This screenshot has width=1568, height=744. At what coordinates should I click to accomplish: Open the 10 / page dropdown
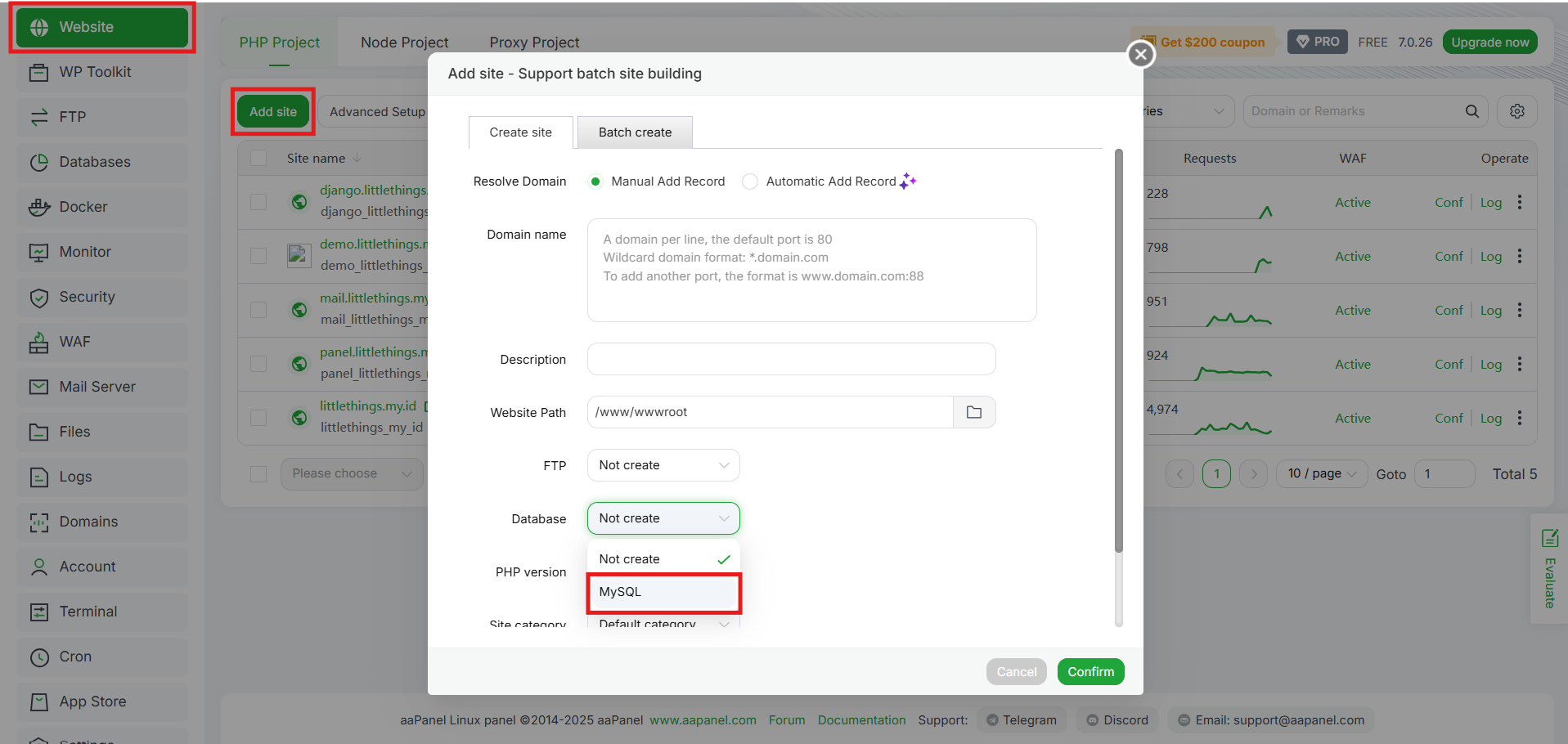[x=1322, y=473]
